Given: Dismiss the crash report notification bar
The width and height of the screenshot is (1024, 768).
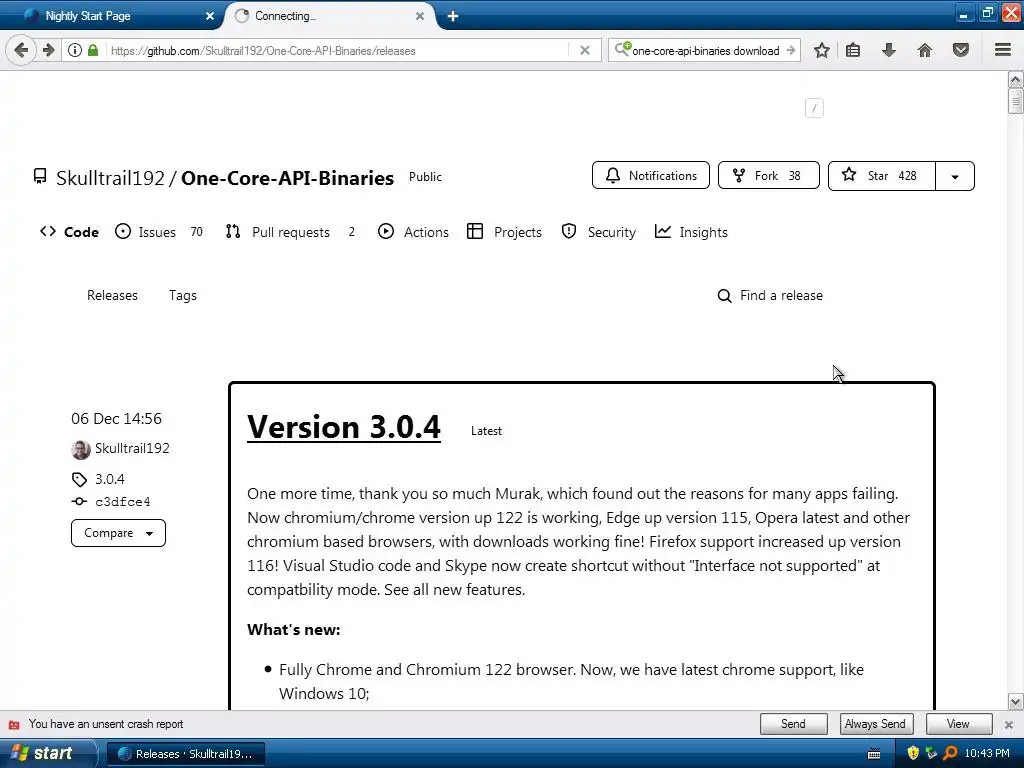Looking at the screenshot, I should pos(1009,724).
